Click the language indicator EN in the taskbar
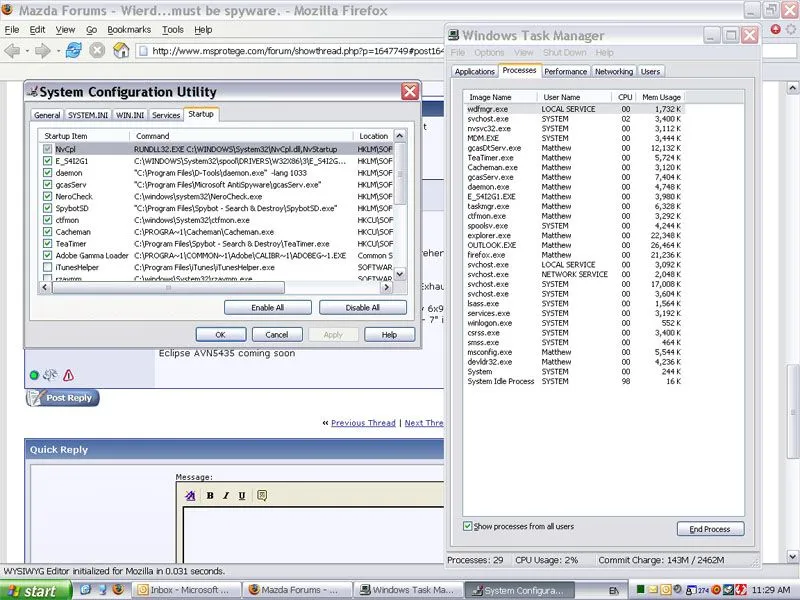 (x=614, y=590)
